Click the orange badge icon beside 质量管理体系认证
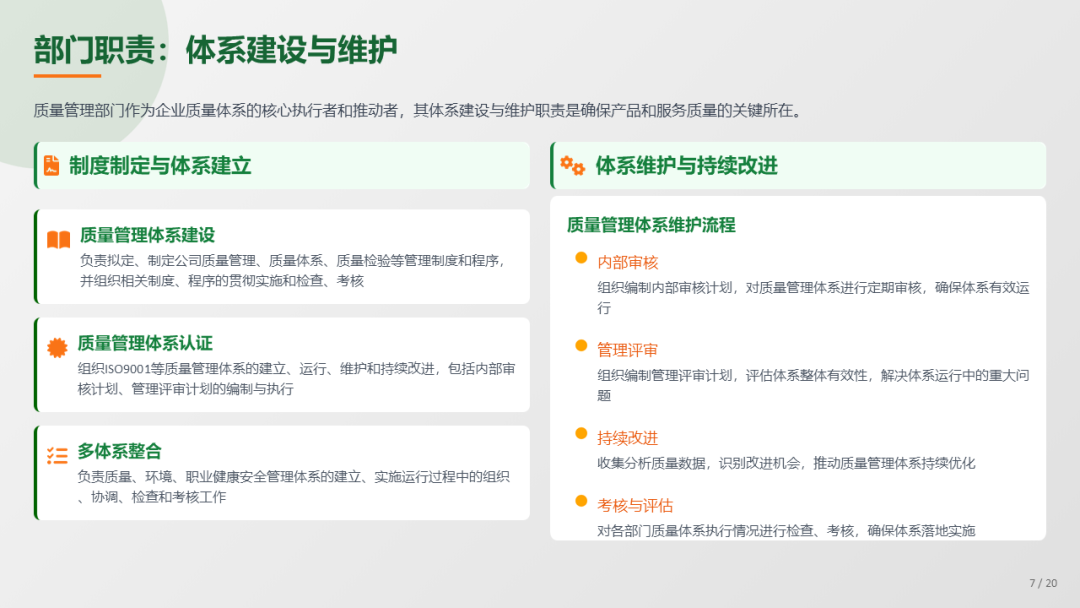 pyautogui.click(x=58, y=347)
